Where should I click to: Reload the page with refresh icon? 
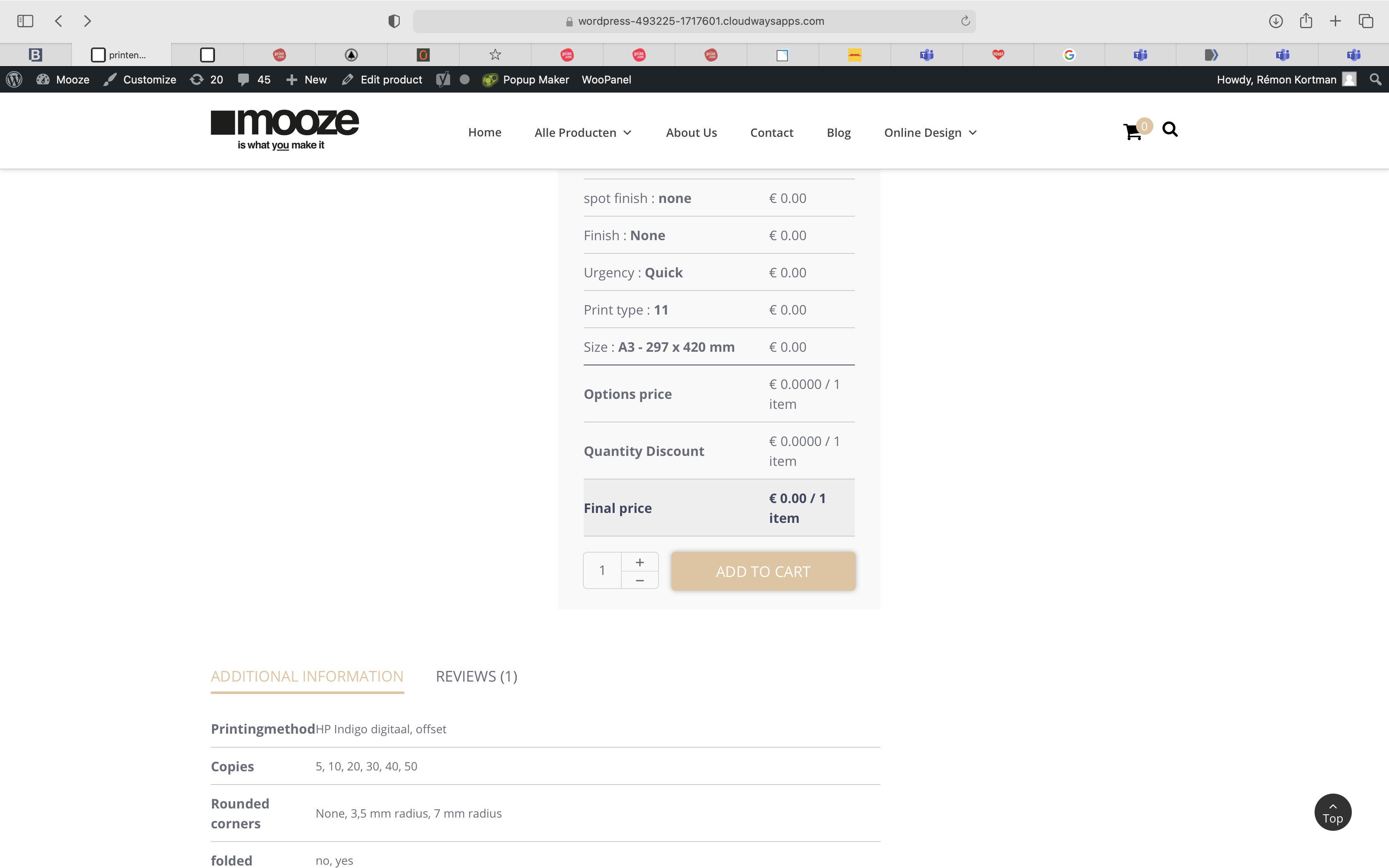[965, 21]
